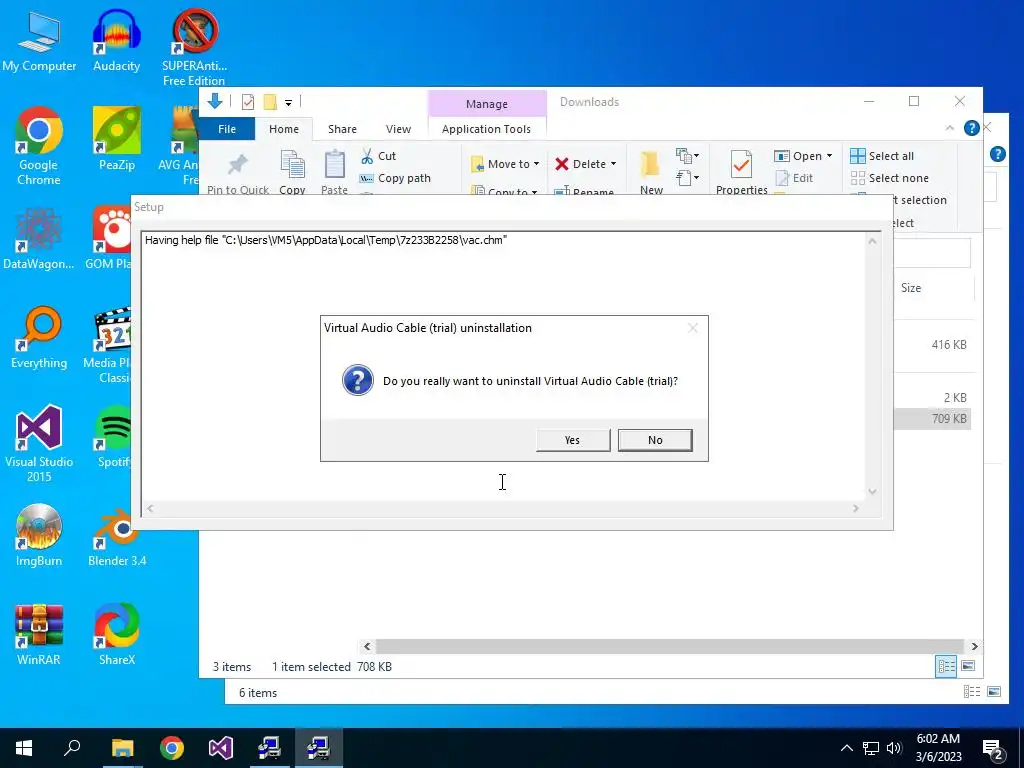Open Application Tools ribbon tab
Screen dimensions: 1024x768
tap(487, 129)
